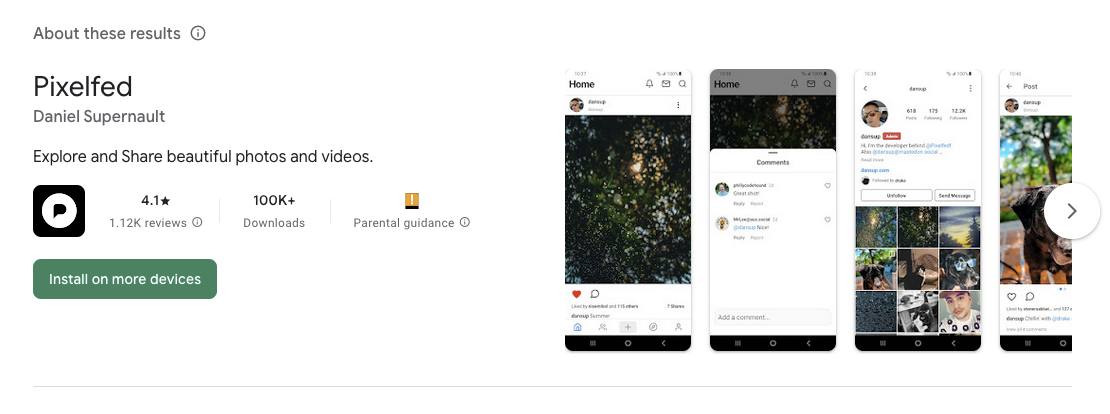The image size is (1110, 414).
Task: Click the red heart in first screenshot
Action: coord(576,294)
